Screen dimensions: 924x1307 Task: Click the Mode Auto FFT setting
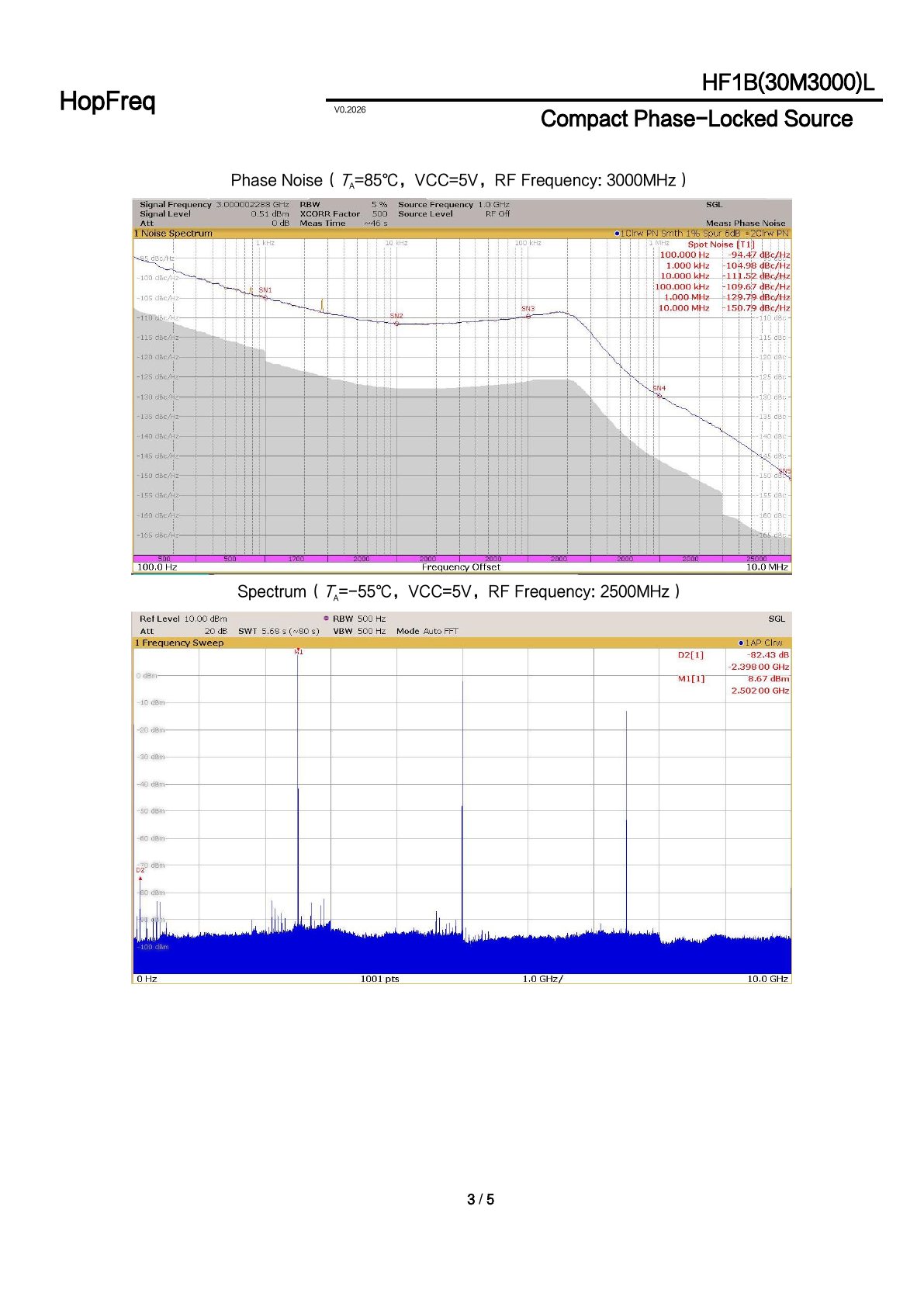pos(427,632)
